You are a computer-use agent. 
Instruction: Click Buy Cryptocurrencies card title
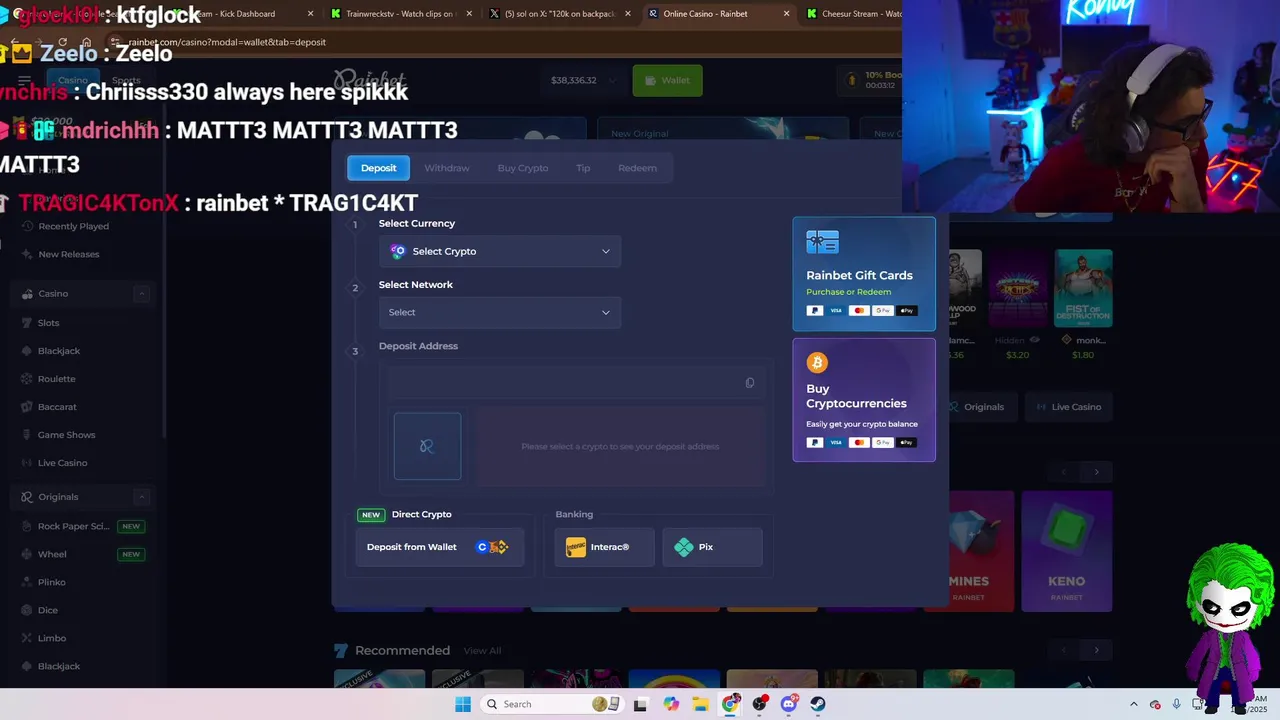(856, 396)
